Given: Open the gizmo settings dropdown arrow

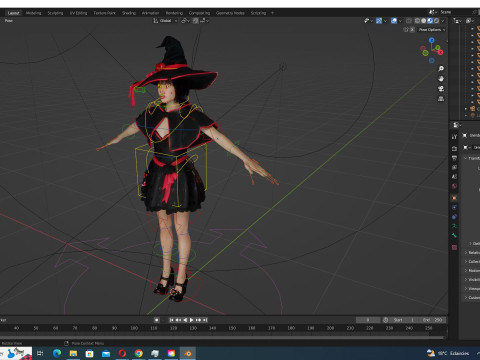Looking at the screenshot, I should pyautogui.click(x=385, y=21).
